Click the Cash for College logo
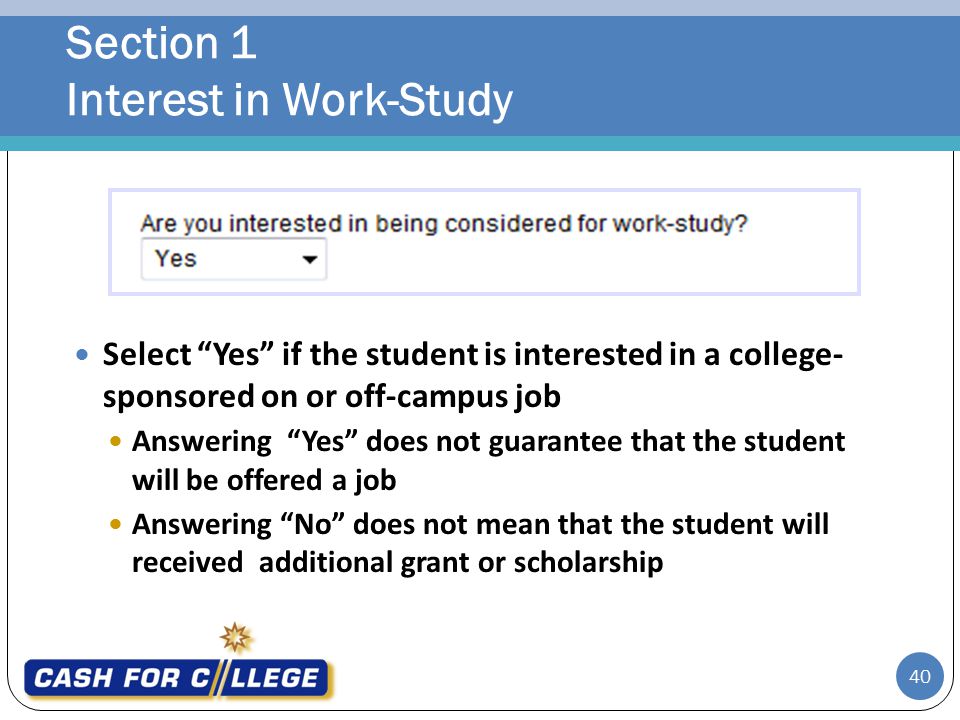The width and height of the screenshot is (960, 720). click(x=176, y=678)
